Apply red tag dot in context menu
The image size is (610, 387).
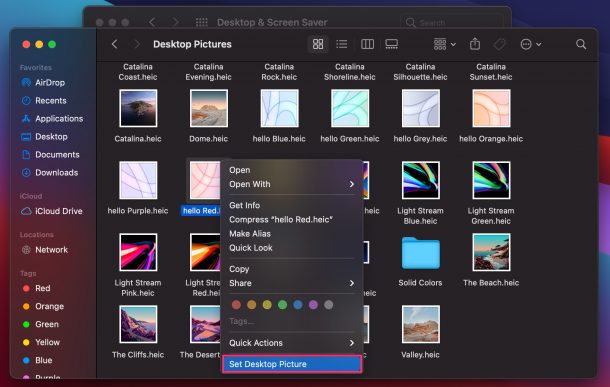(x=236, y=305)
